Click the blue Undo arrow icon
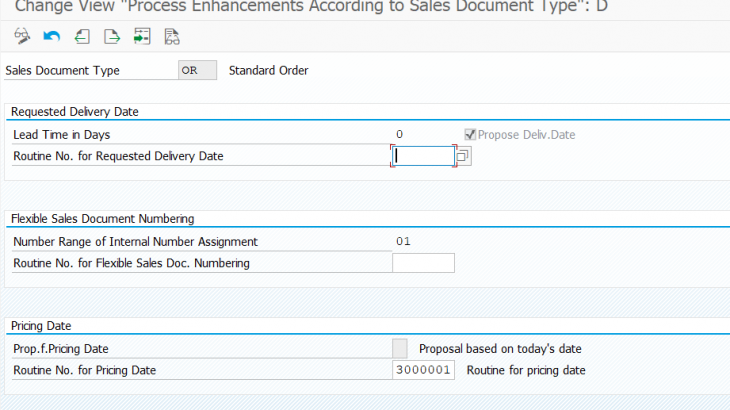This screenshot has width=730, height=410. coord(52,37)
